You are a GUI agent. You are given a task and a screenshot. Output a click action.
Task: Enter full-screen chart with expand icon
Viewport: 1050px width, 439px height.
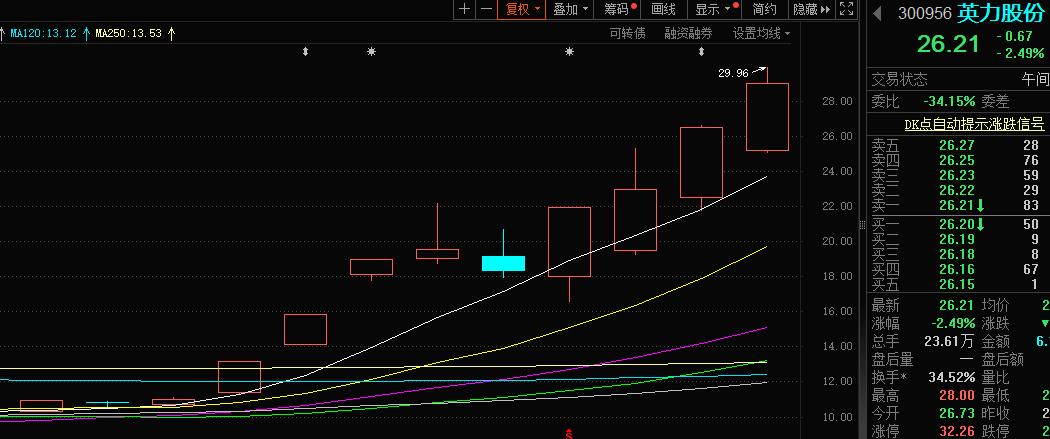coord(846,9)
